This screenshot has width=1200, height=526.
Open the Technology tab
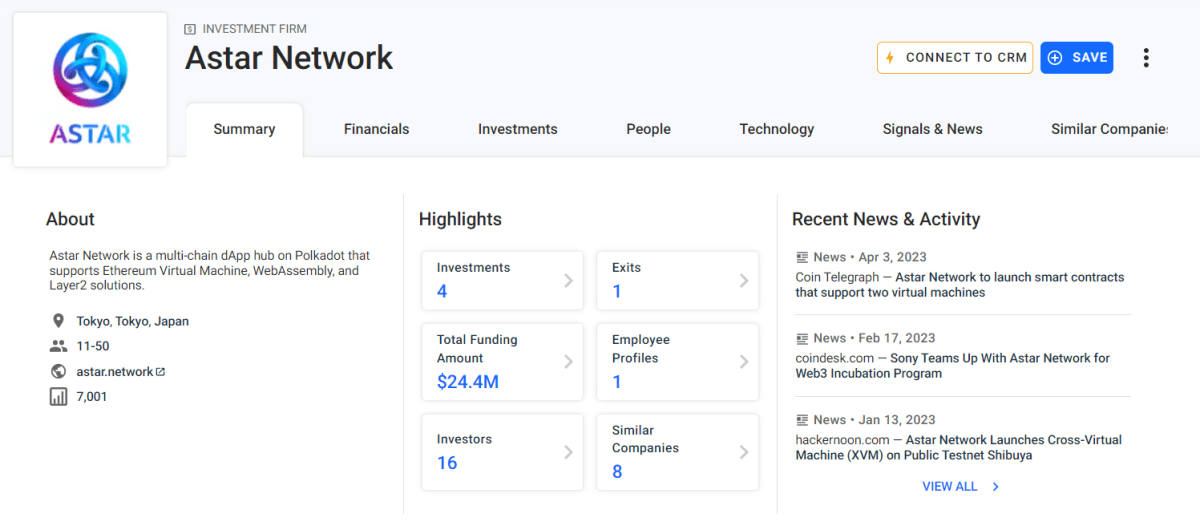777,129
